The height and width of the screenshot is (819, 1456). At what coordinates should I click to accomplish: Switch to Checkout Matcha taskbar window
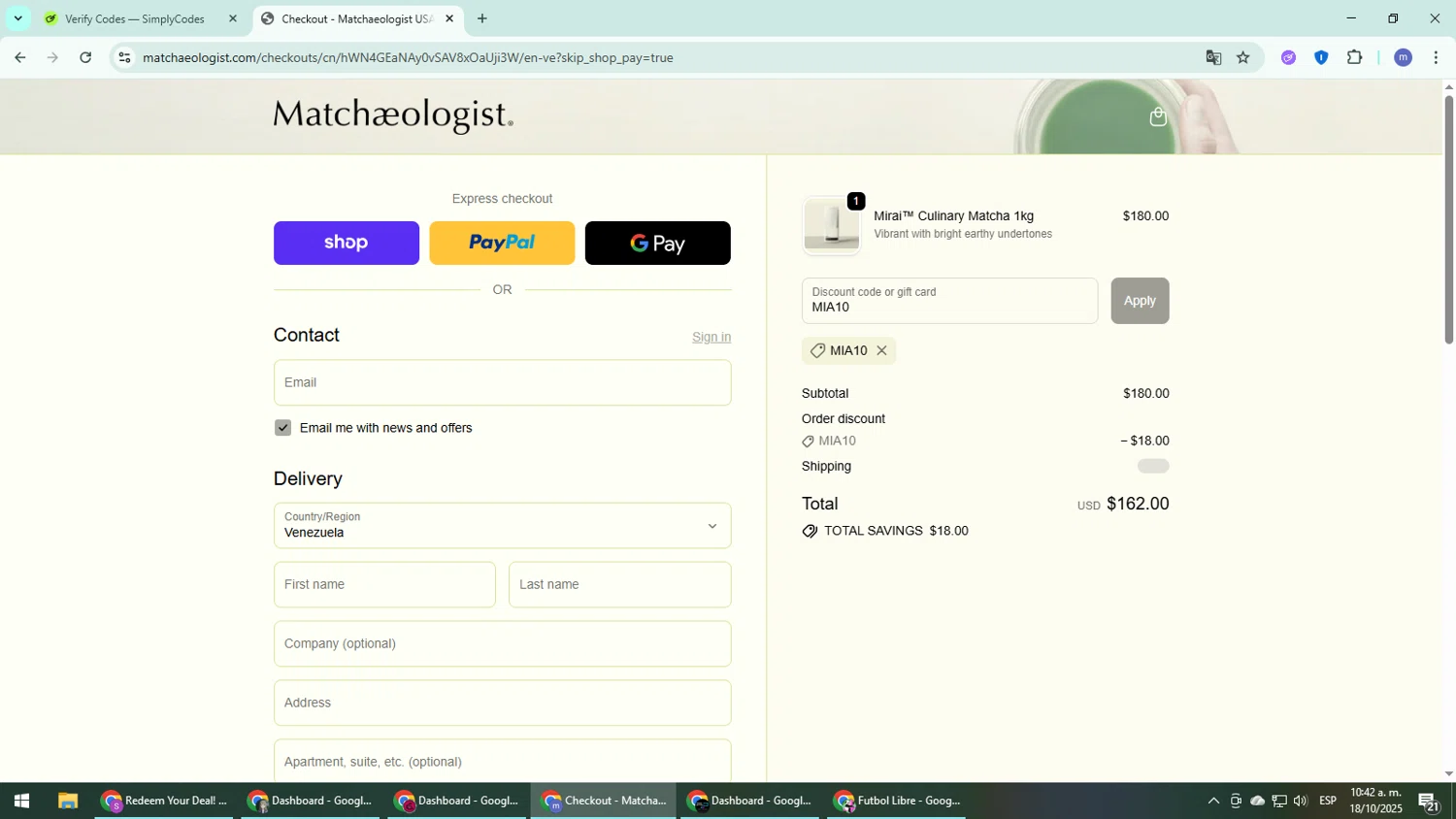coord(604,802)
